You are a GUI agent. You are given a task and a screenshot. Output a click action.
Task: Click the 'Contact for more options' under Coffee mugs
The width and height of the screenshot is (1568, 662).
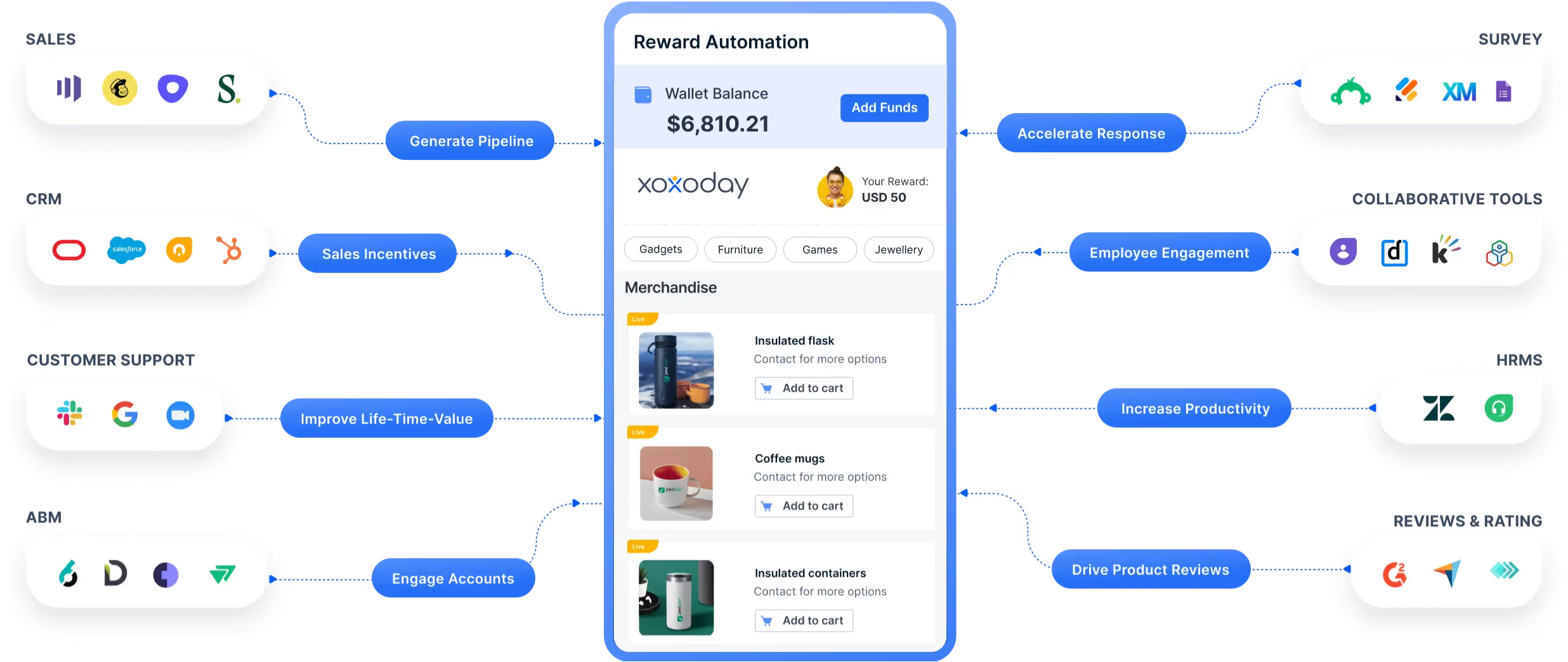[x=820, y=477]
